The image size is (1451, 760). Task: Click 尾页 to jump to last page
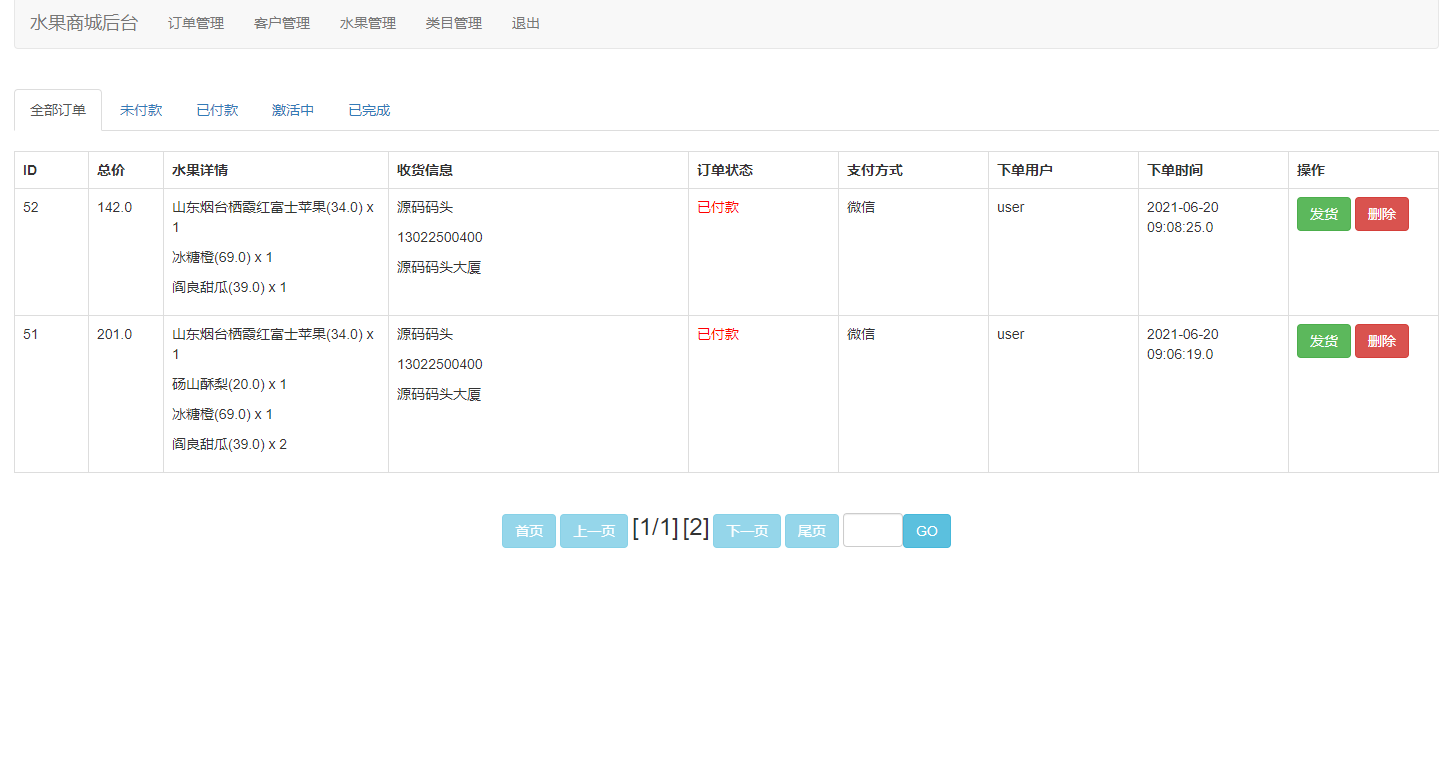pyautogui.click(x=811, y=530)
